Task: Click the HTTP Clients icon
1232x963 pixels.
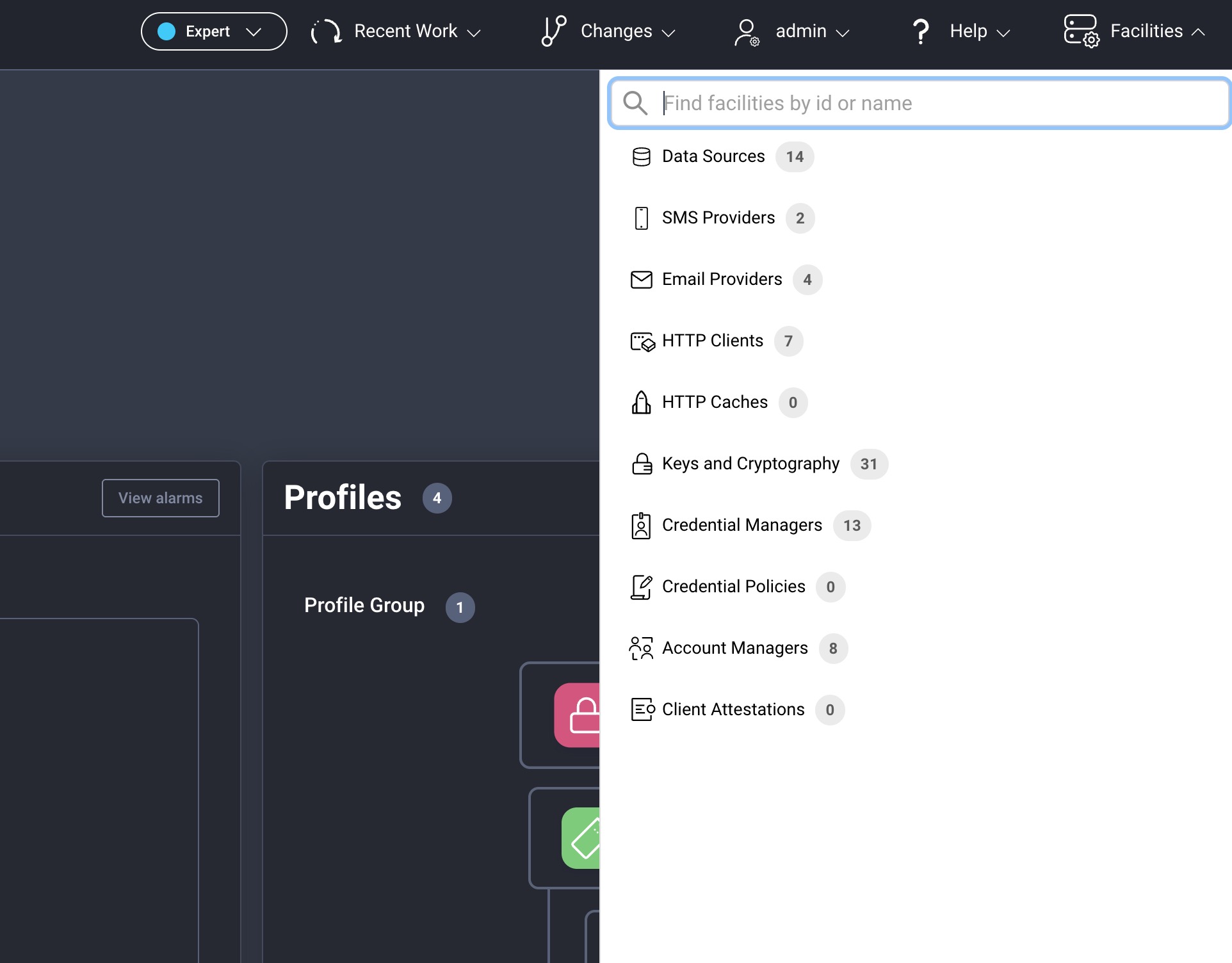Action: (x=642, y=341)
